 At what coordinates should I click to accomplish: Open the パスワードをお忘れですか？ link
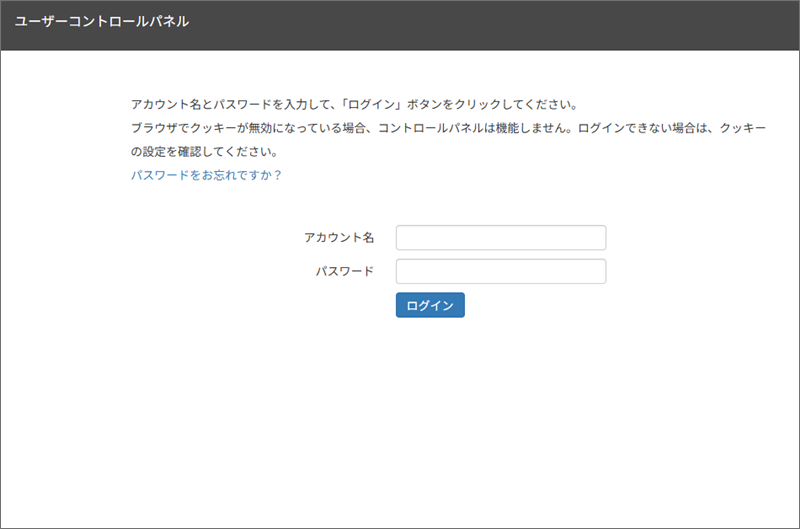[206, 175]
